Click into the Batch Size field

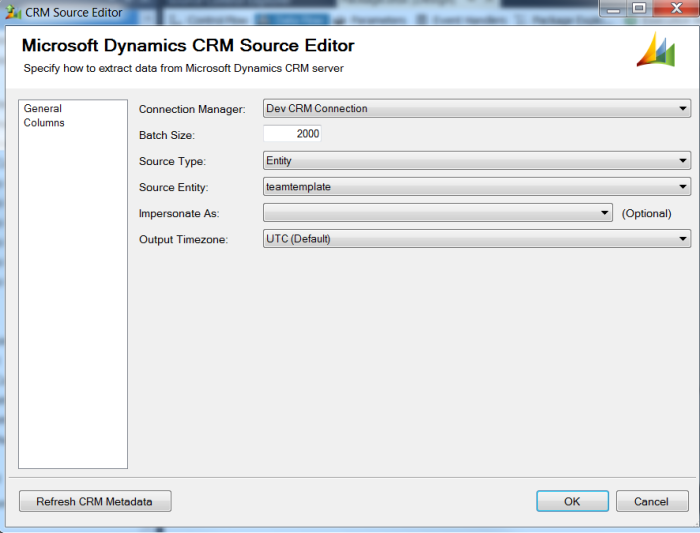[x=292, y=134]
